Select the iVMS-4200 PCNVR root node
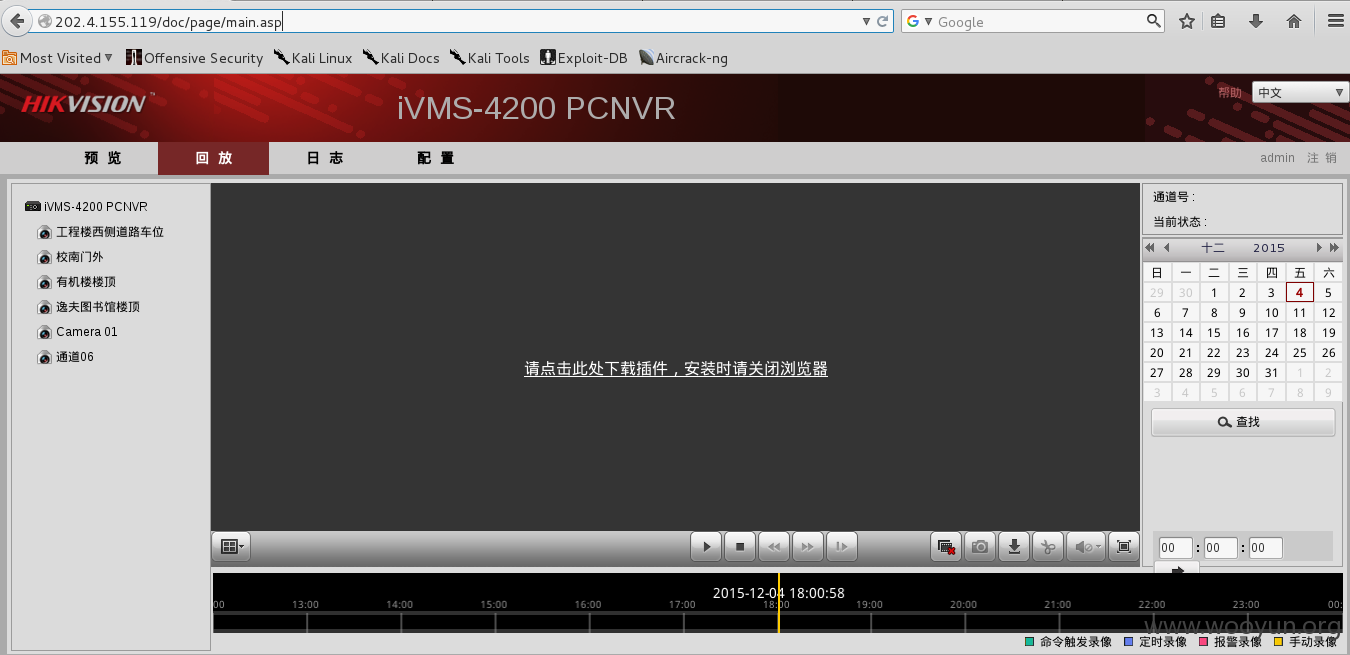 coord(95,207)
